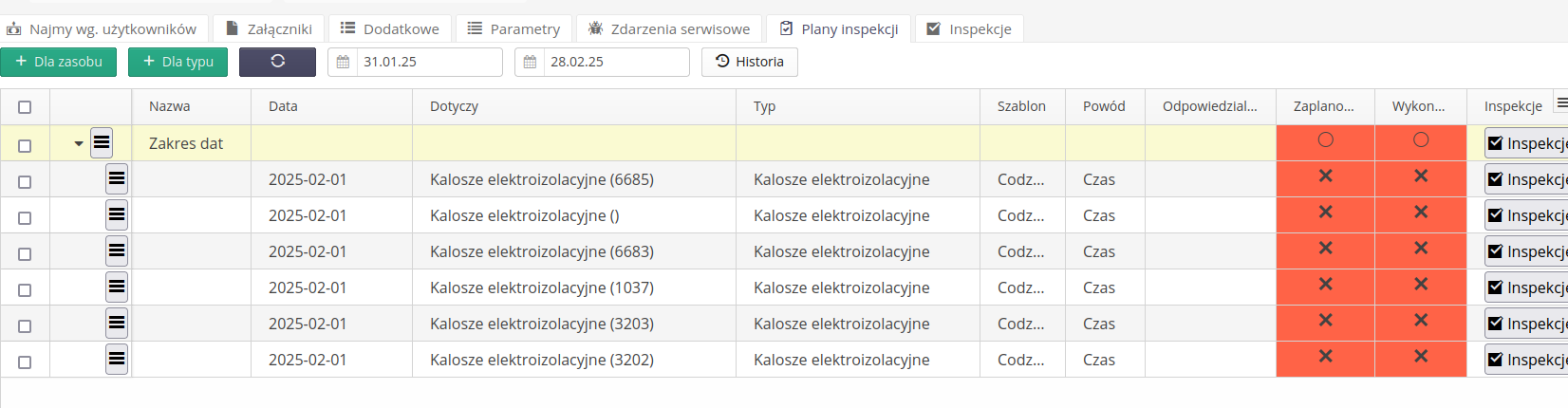Open the Historia button
The image size is (1568, 408).
point(750,62)
